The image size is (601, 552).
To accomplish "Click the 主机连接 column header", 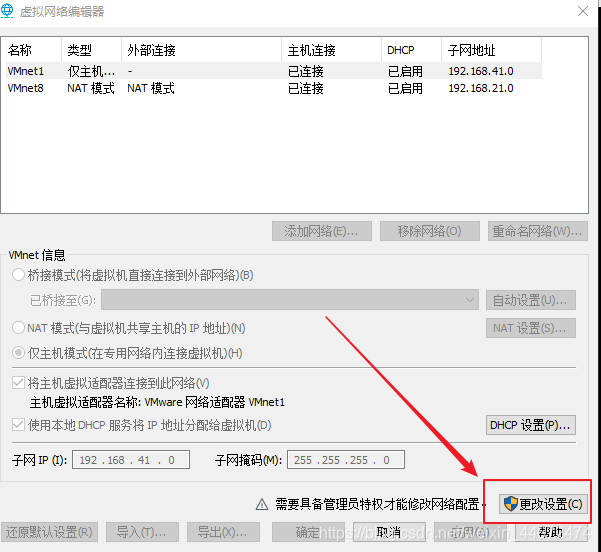I will point(332,50).
